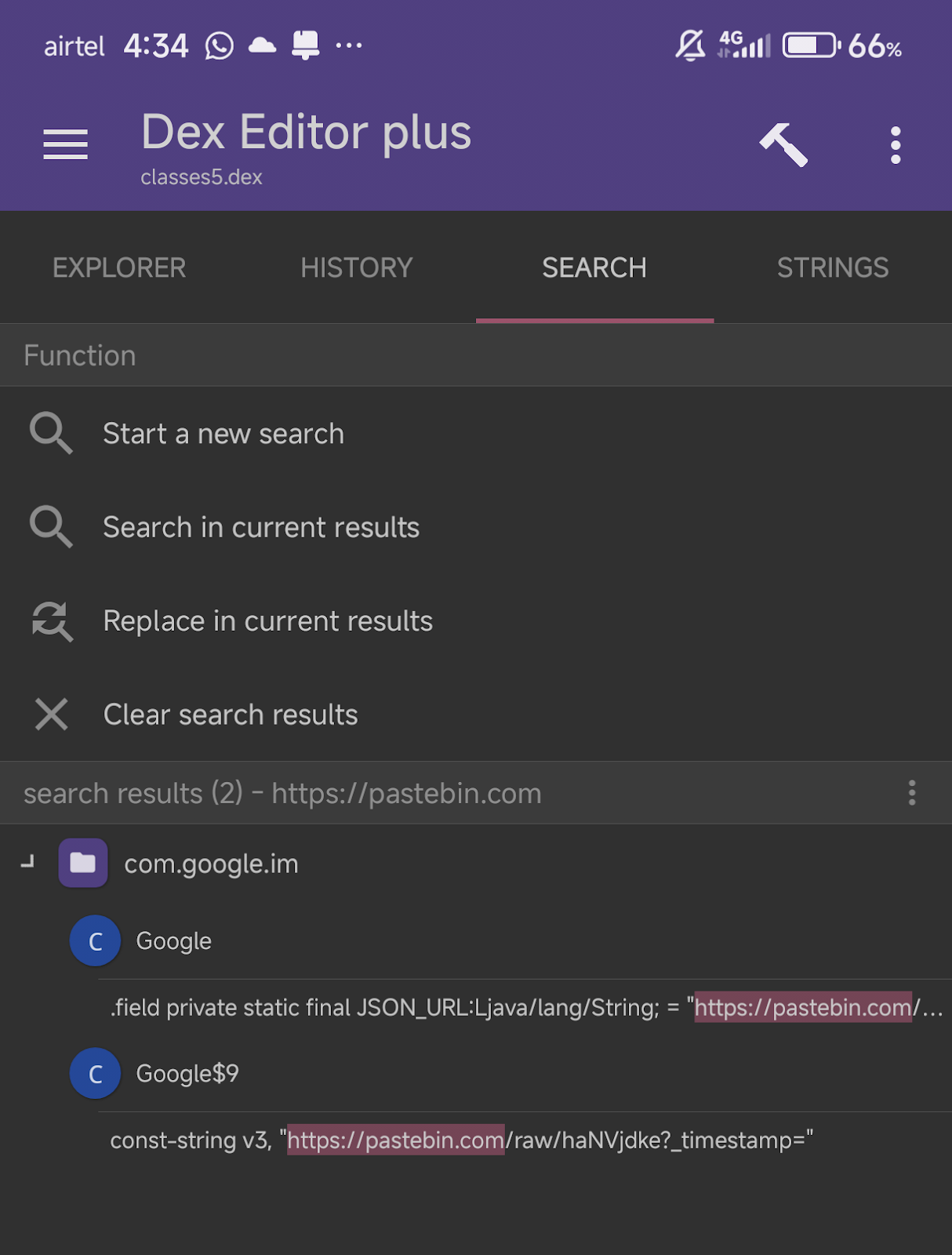
Task: Open the STRINGS tab
Action: coord(833,268)
